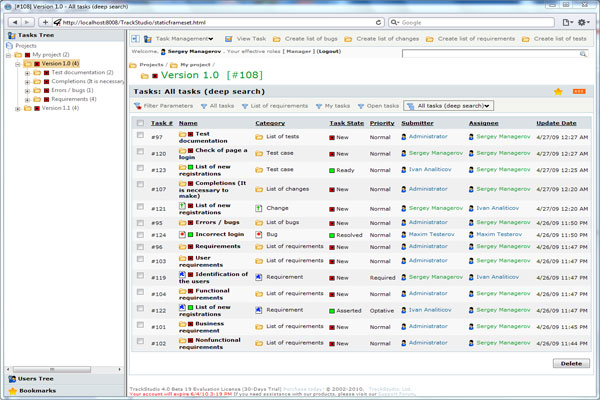The image size is (600, 400).
Task: Click the Users Tree panel icon
Action: tap(11, 378)
